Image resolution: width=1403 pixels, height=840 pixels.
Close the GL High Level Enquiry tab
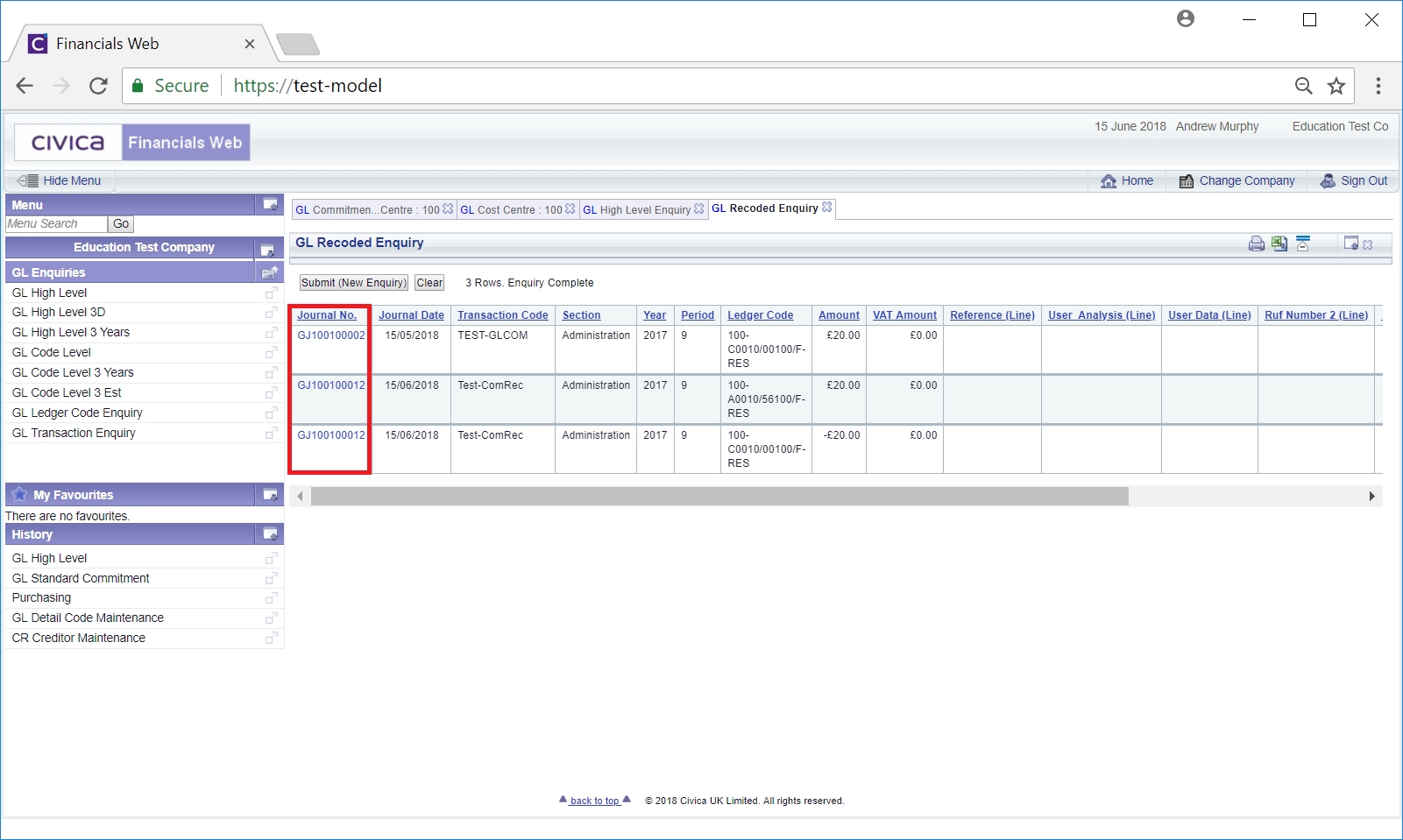point(699,209)
